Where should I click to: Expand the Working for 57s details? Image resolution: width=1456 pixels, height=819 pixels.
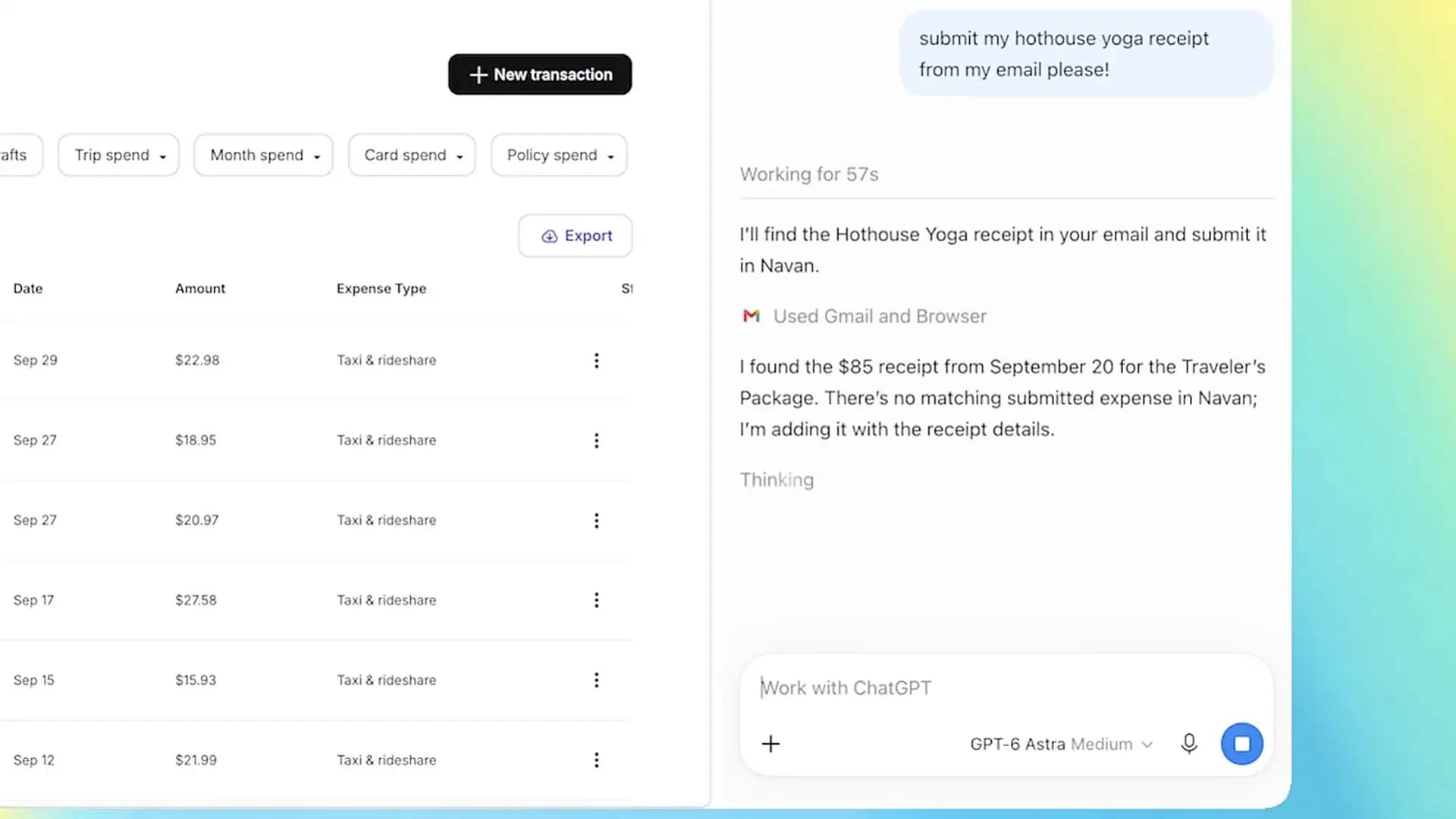click(809, 174)
